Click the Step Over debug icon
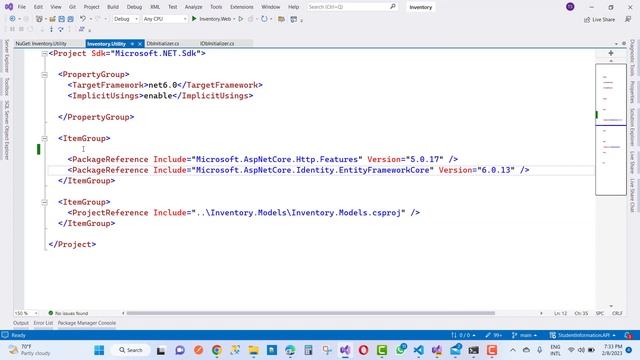Image resolution: width=640 pixels, height=360 pixels. click(x=61, y=29)
